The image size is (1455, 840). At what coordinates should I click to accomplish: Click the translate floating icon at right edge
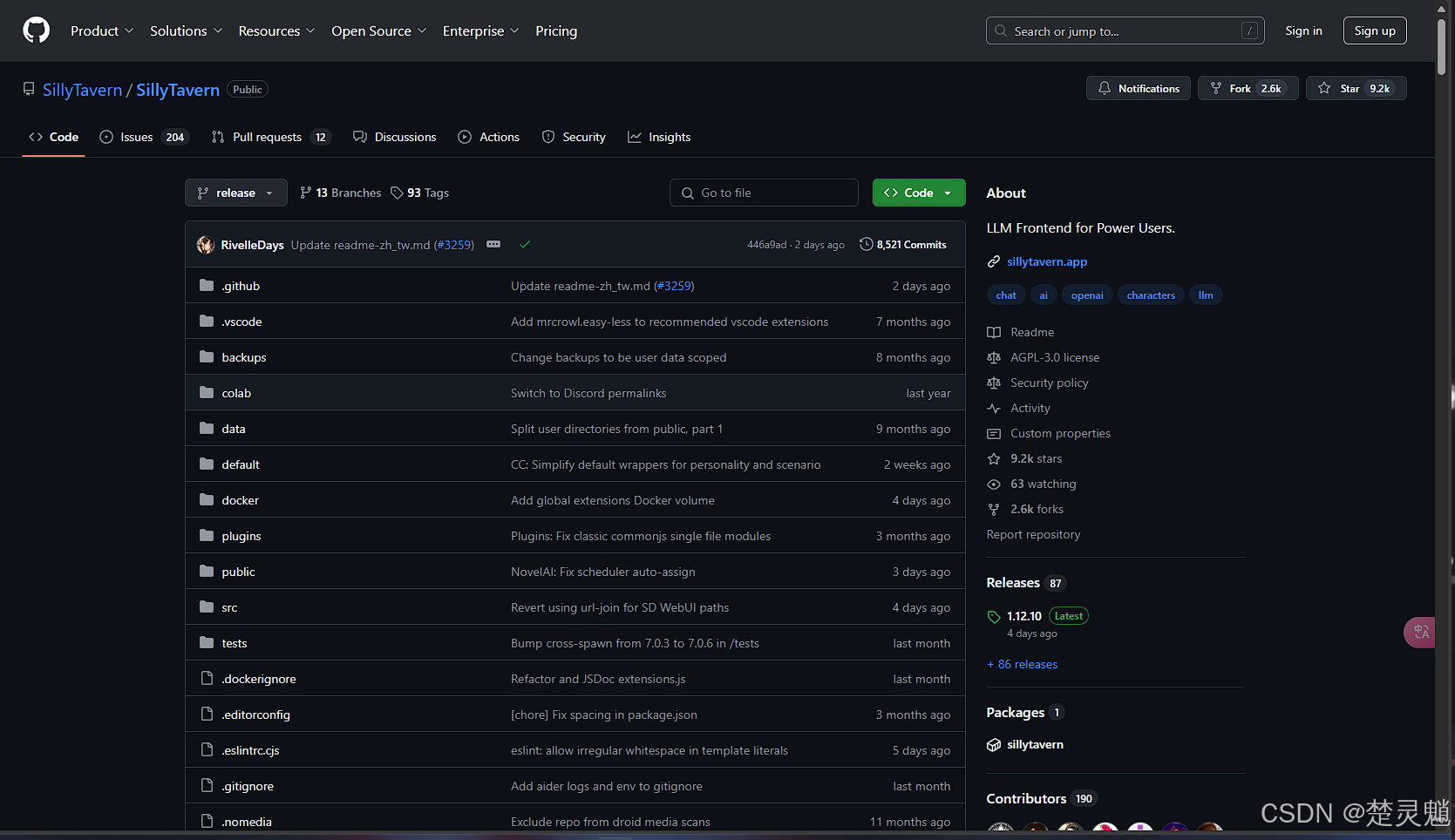tap(1420, 632)
